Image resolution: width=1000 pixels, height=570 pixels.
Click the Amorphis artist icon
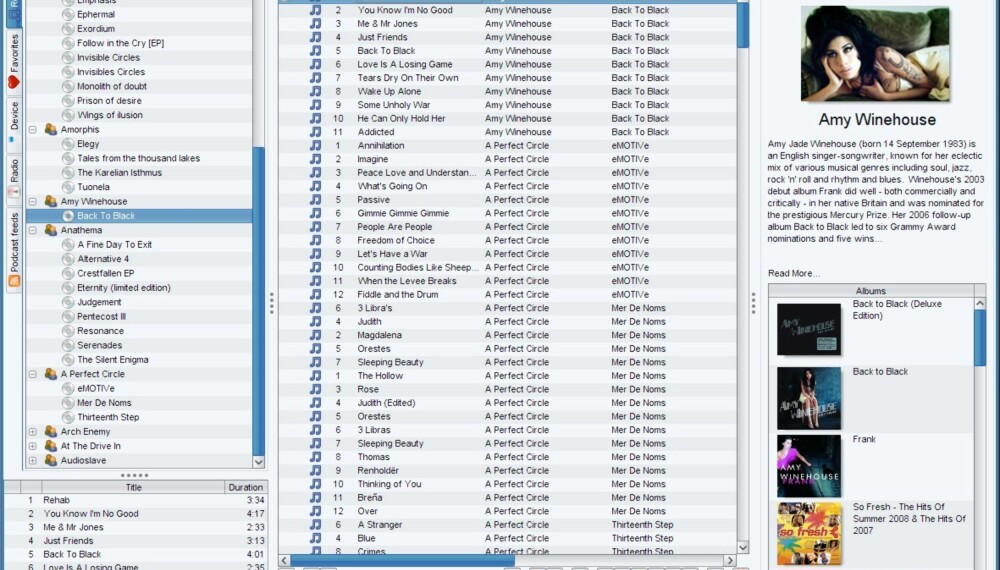click(51, 129)
